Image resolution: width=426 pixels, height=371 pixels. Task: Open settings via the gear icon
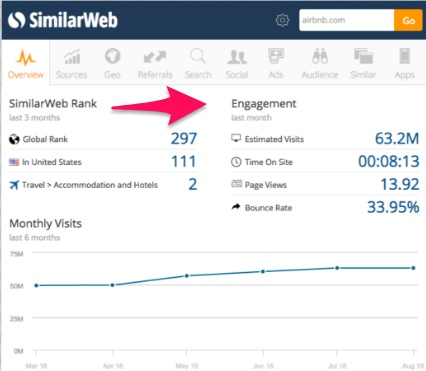pyautogui.click(x=282, y=20)
